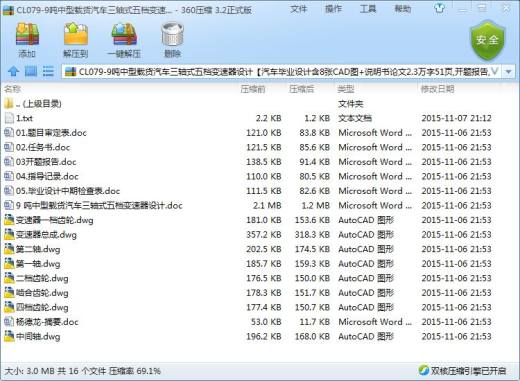Open the skin shirt icon in title bar
520x381 pixels.
[439, 9]
